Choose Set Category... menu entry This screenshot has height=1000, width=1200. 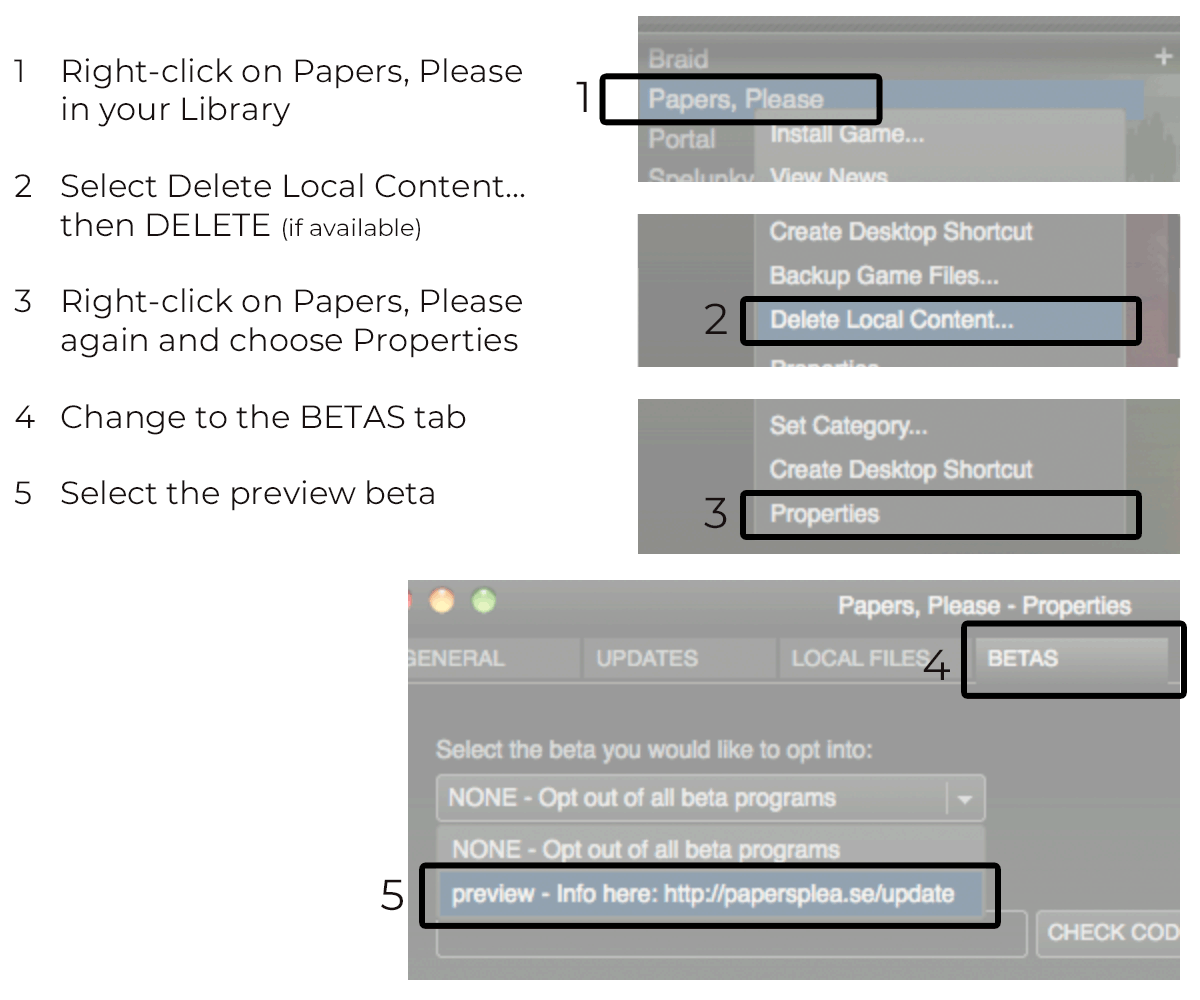click(848, 427)
